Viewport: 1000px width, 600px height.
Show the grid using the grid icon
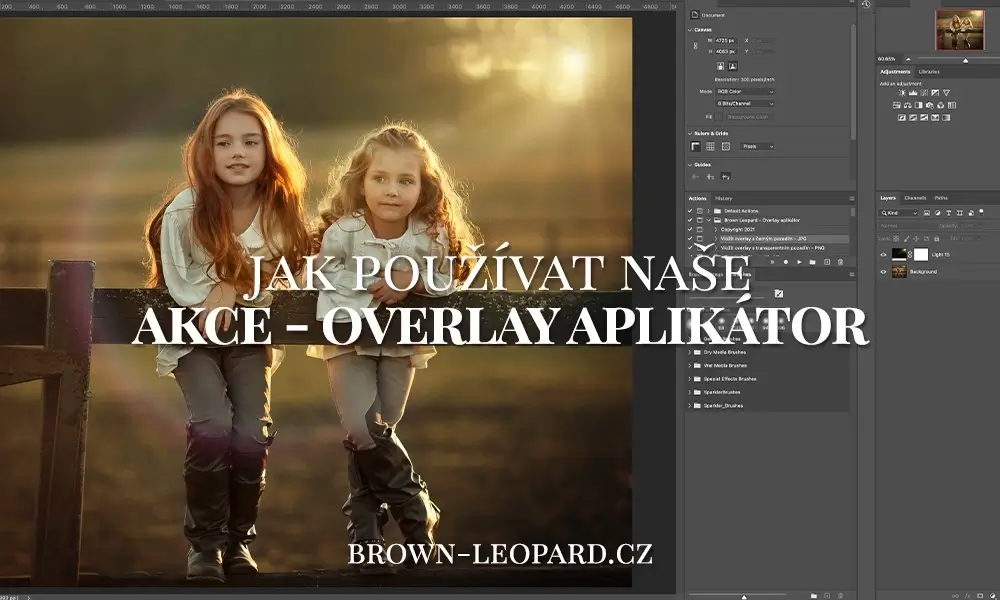click(710, 146)
